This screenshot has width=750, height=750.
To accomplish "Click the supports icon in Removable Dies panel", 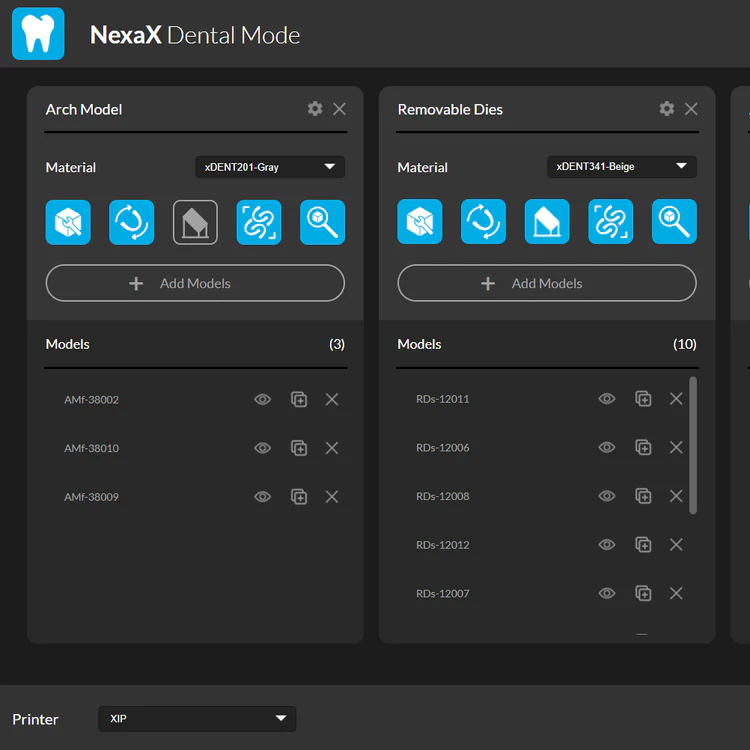I will [x=547, y=222].
